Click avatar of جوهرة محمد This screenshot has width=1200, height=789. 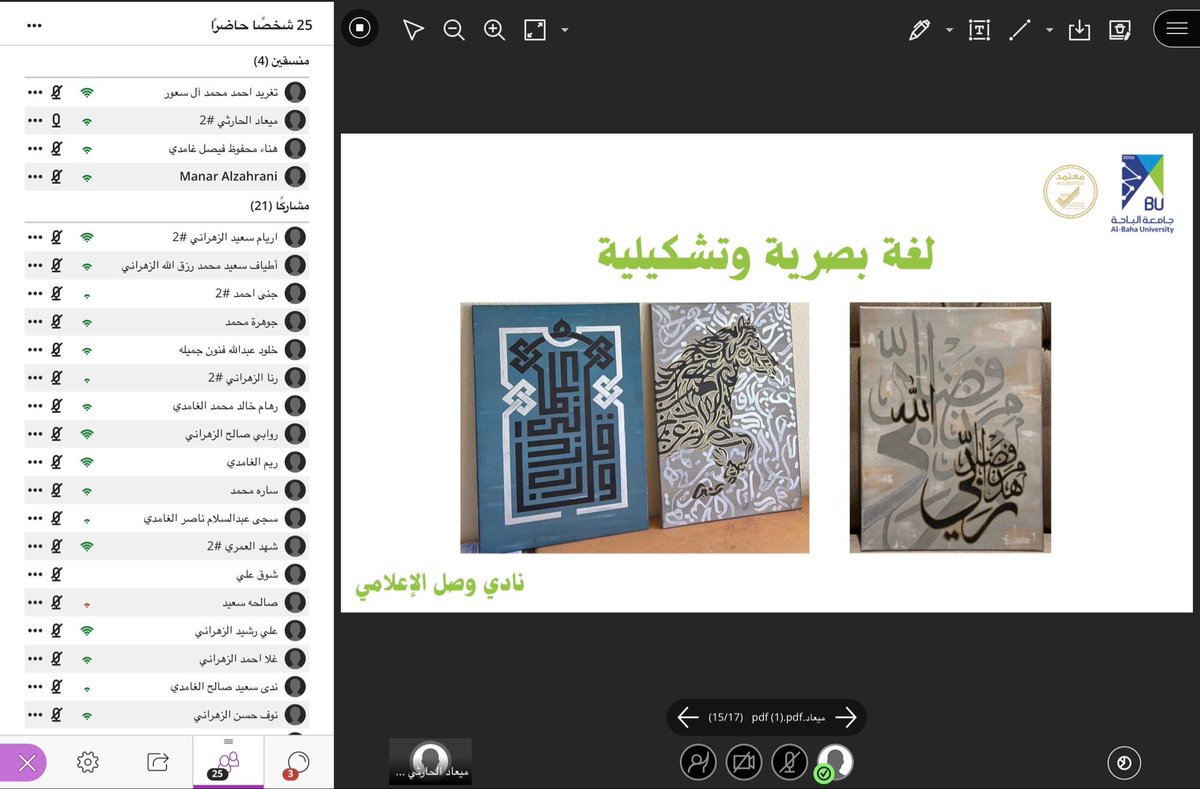tap(295, 322)
